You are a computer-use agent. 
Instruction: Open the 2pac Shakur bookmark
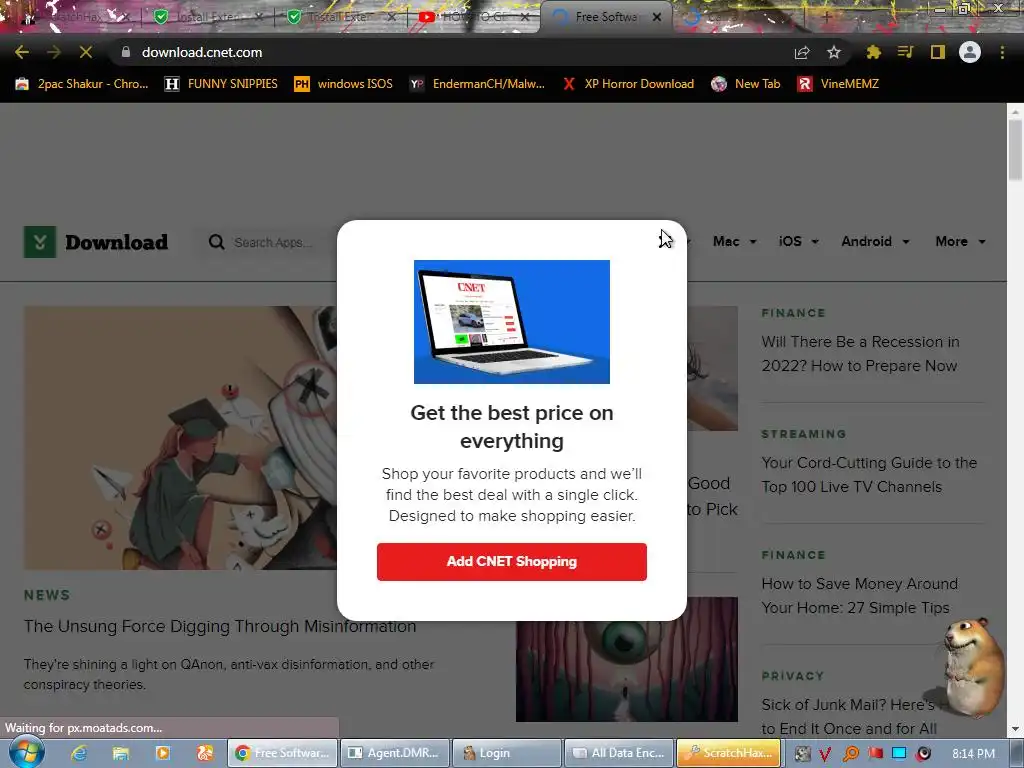(82, 84)
